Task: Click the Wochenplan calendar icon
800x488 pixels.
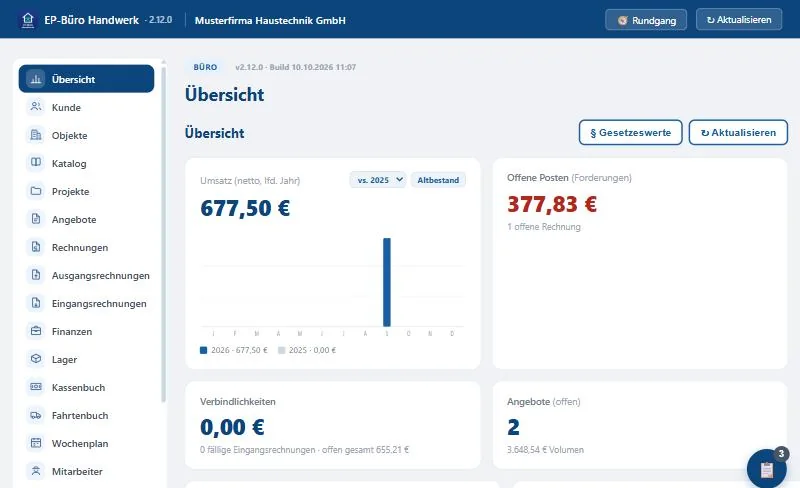Action: pos(36,443)
